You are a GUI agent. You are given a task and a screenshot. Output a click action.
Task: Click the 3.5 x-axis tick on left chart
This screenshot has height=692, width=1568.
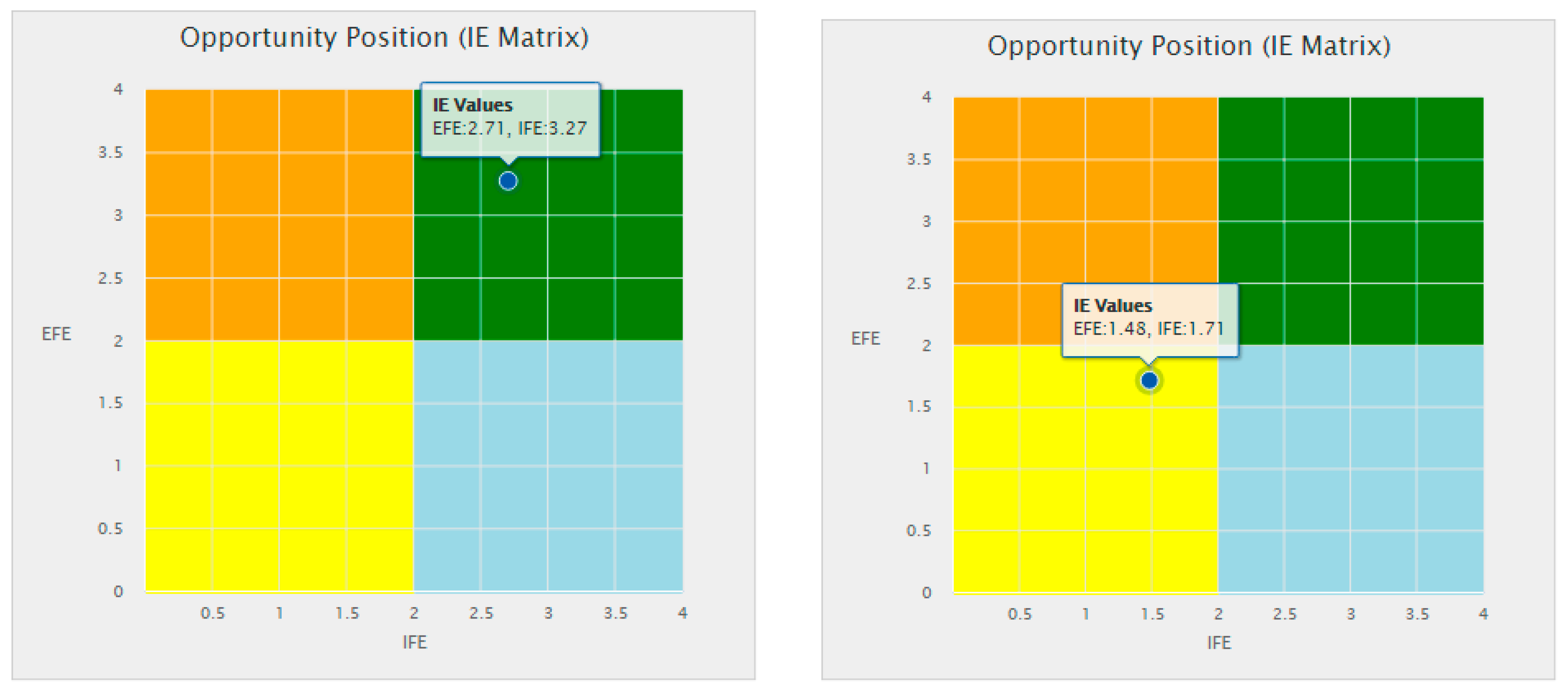(615, 613)
